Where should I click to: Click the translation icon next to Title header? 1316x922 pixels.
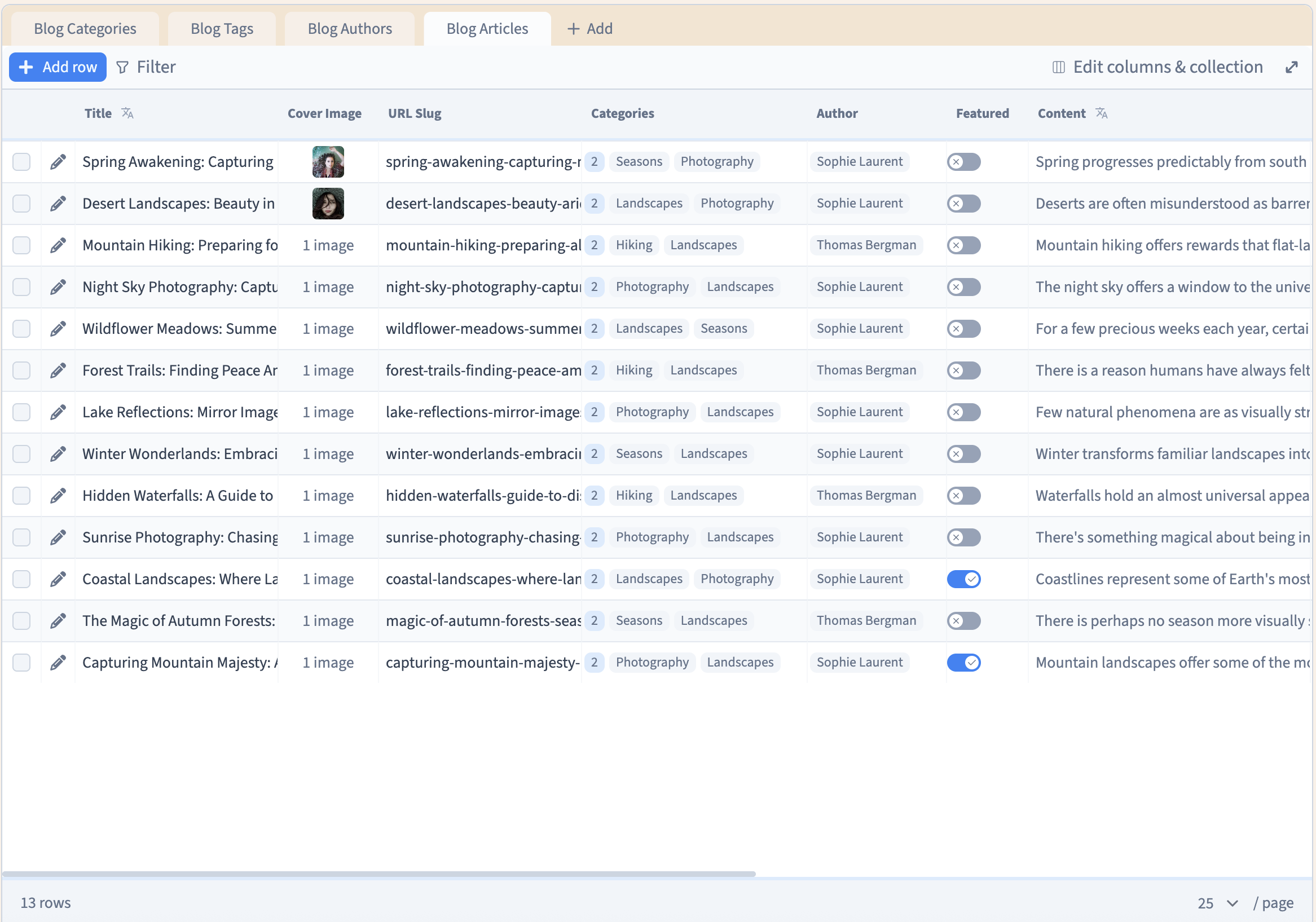pyautogui.click(x=127, y=113)
